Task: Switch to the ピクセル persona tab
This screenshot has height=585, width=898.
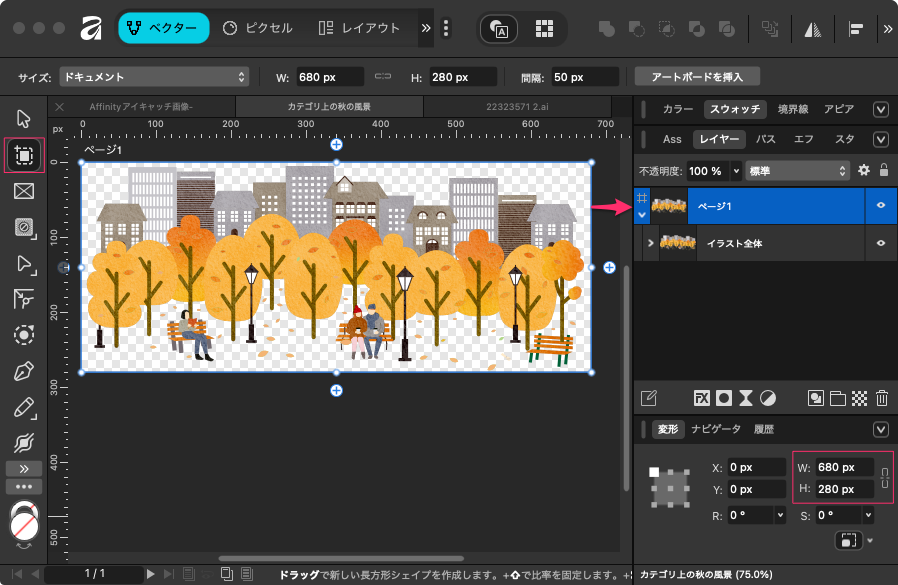Action: (x=258, y=29)
